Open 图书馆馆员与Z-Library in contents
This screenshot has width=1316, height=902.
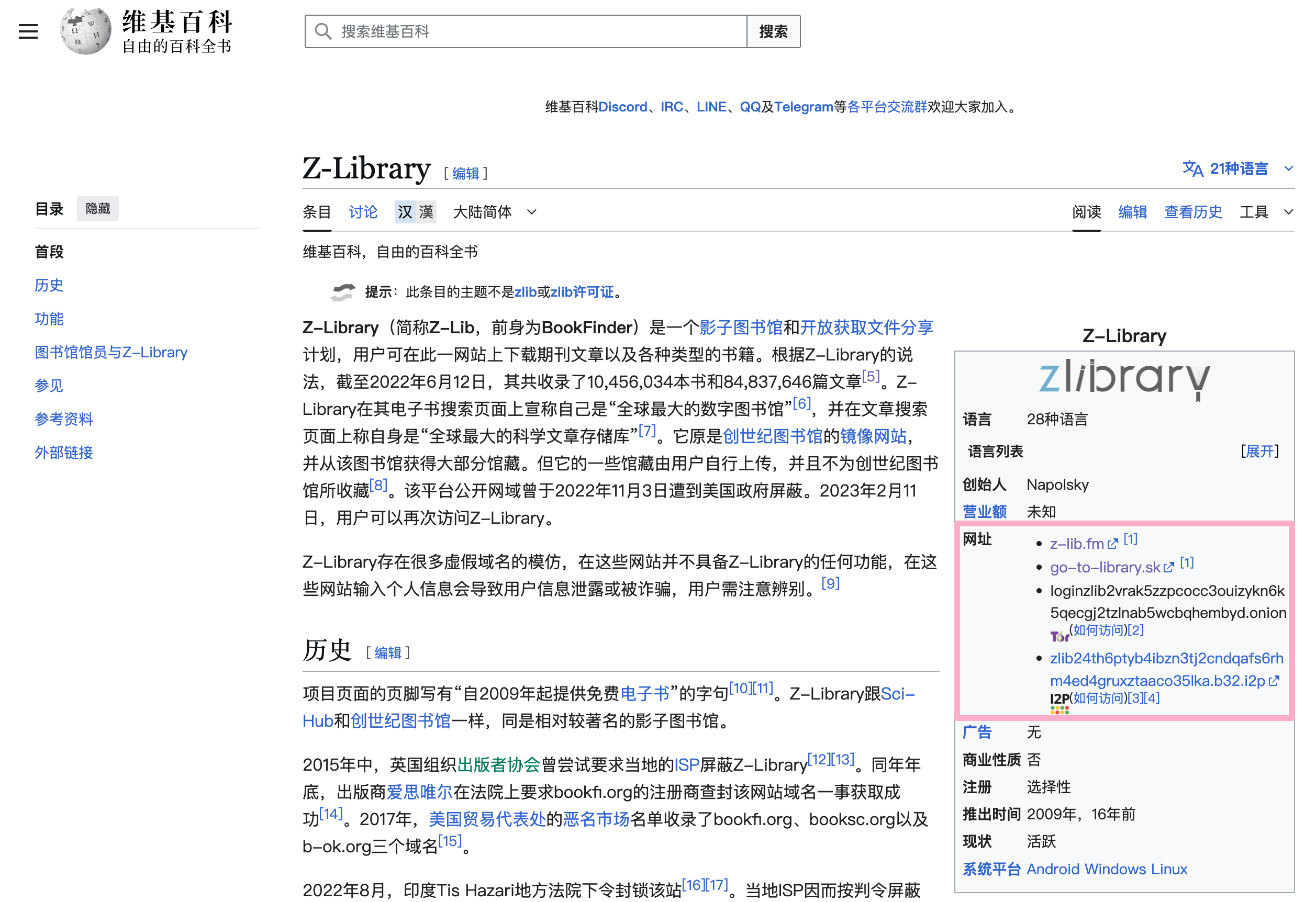[111, 352]
